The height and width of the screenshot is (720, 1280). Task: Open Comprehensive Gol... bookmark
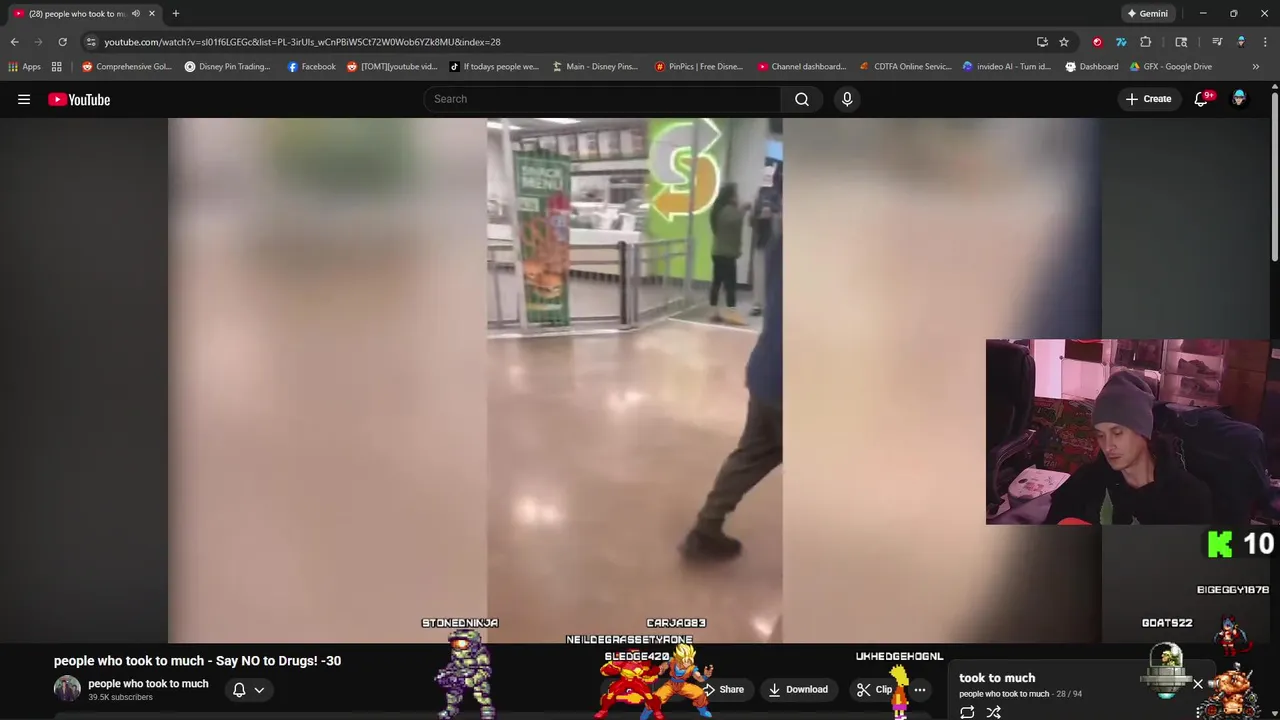click(x=126, y=67)
